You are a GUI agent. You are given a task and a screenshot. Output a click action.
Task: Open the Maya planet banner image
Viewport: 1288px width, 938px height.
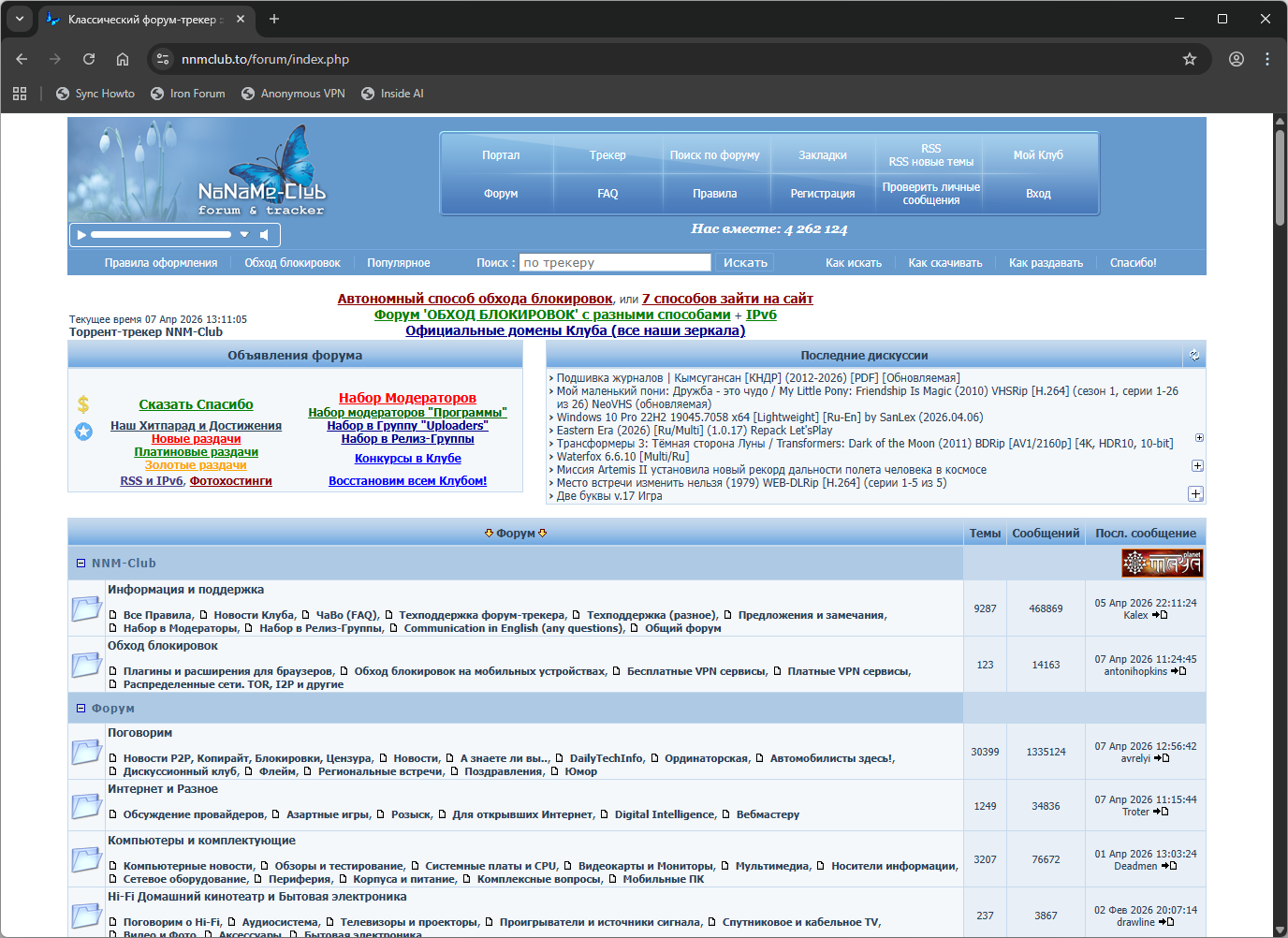click(1162, 563)
